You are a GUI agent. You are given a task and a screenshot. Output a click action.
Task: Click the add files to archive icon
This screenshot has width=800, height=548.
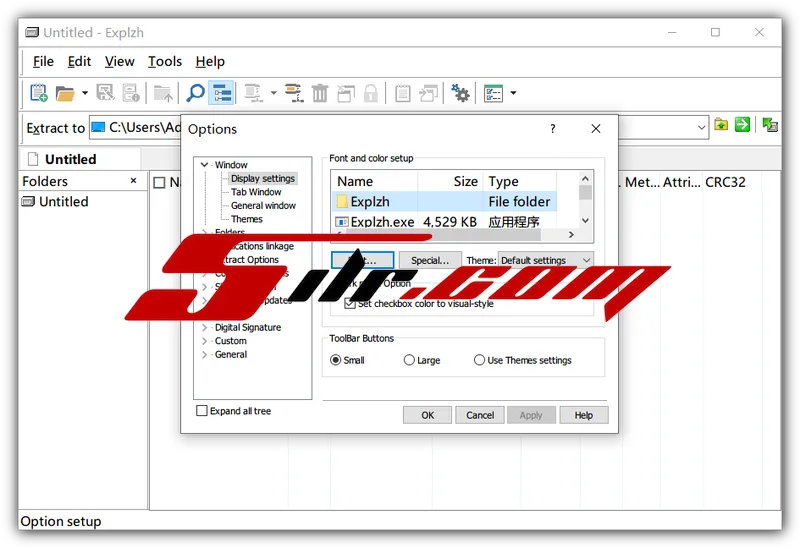point(294,93)
